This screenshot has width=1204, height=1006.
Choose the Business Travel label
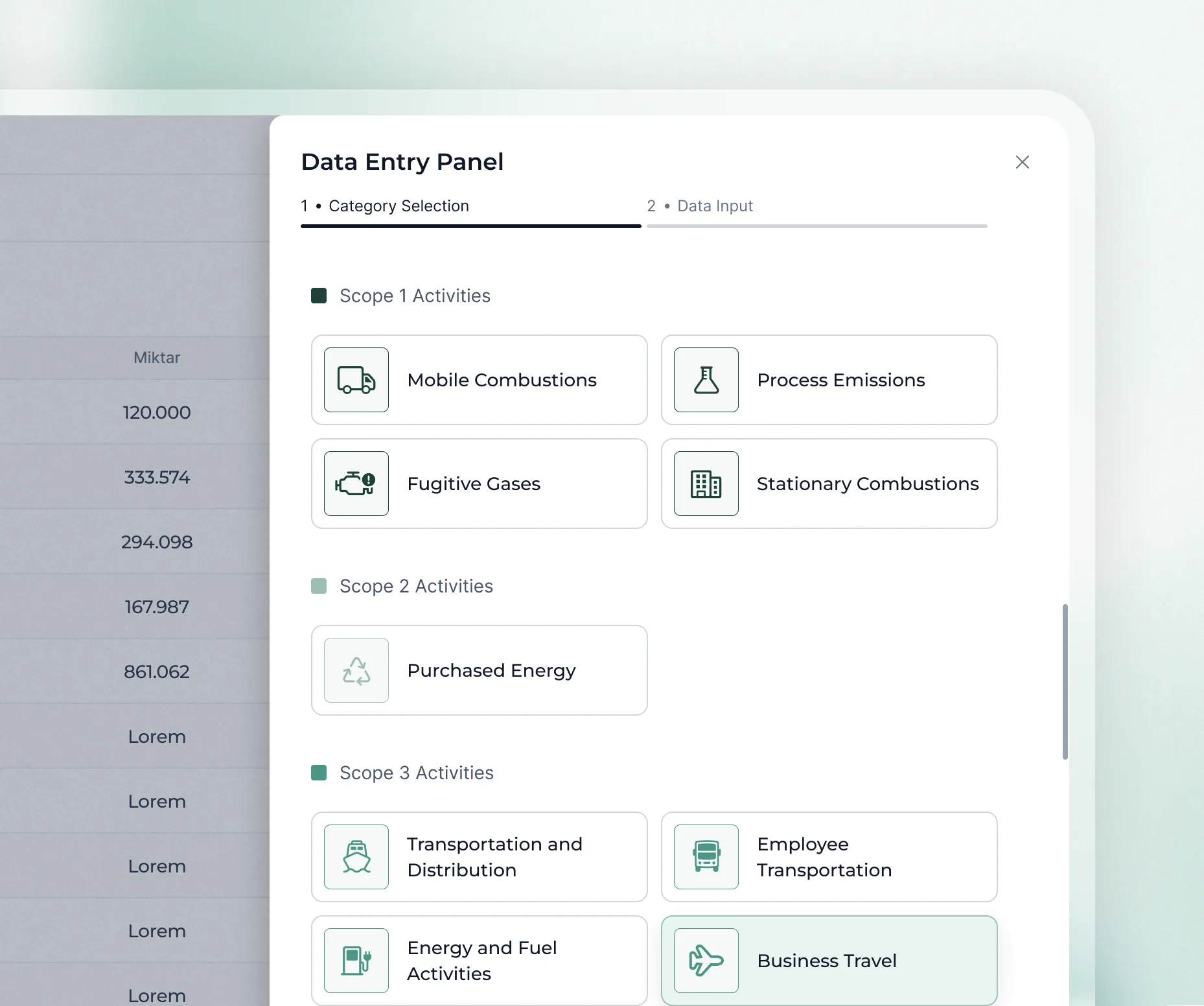[x=826, y=961]
